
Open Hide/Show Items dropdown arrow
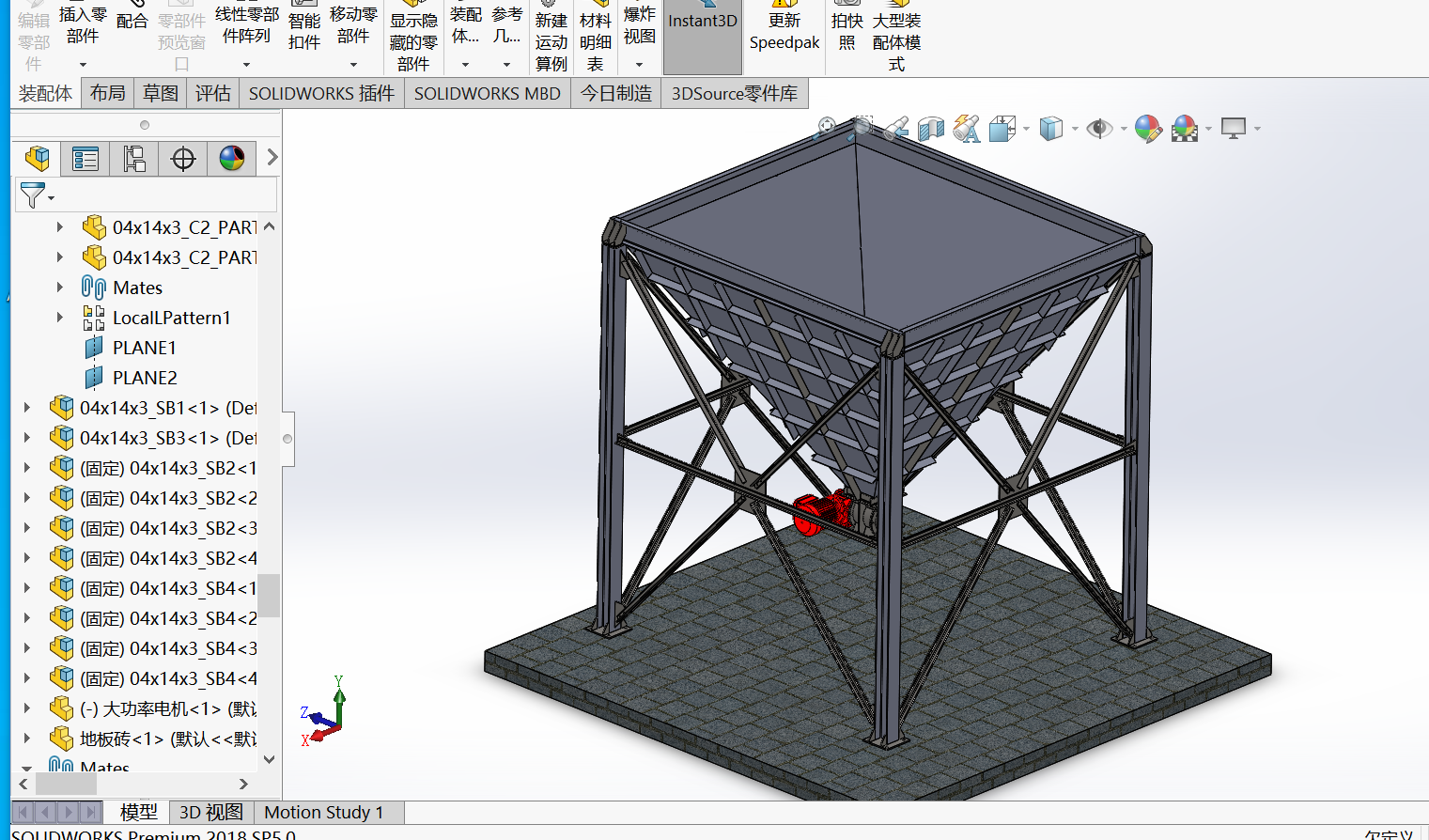click(x=1124, y=129)
